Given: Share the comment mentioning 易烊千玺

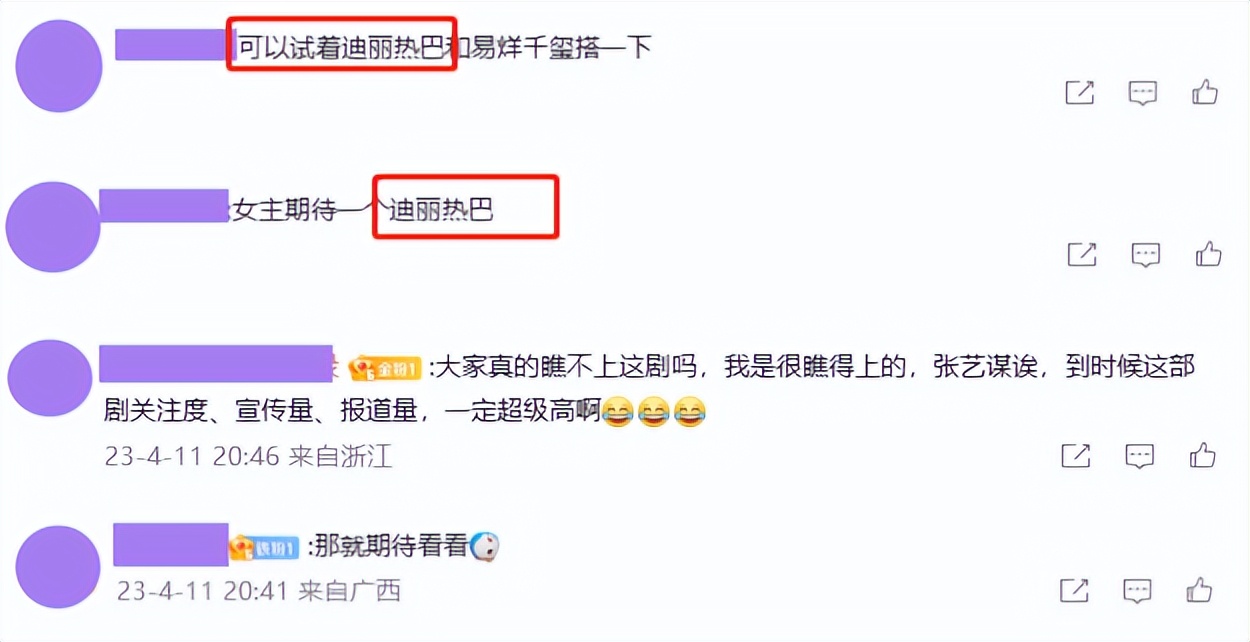Looking at the screenshot, I should point(1079,93).
